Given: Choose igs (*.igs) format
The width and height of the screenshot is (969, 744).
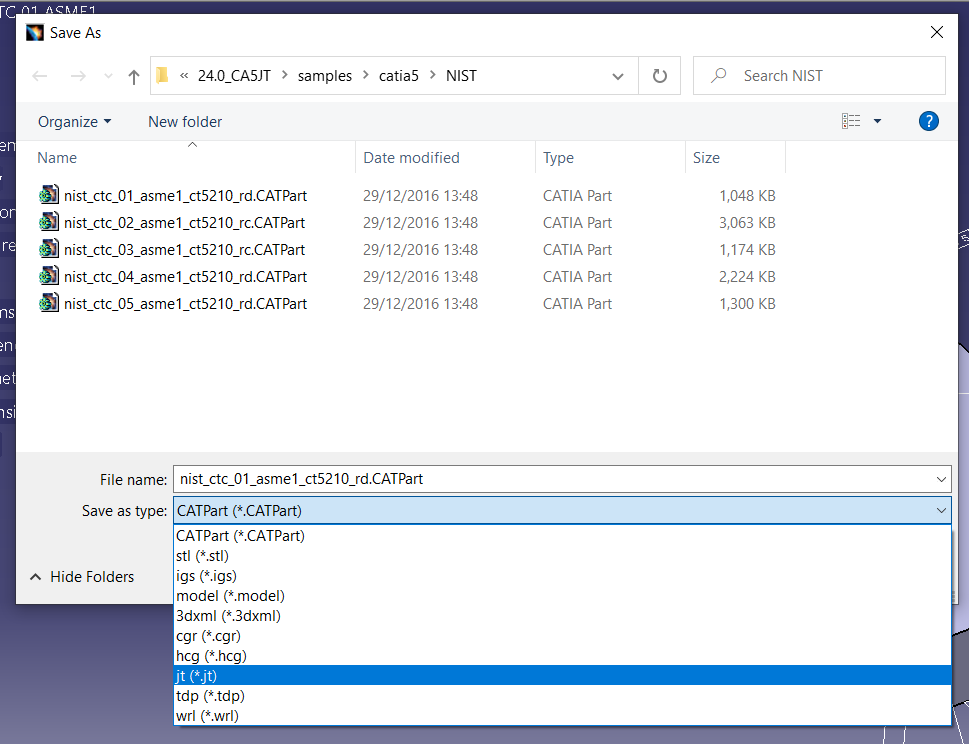Looking at the screenshot, I should [562, 576].
